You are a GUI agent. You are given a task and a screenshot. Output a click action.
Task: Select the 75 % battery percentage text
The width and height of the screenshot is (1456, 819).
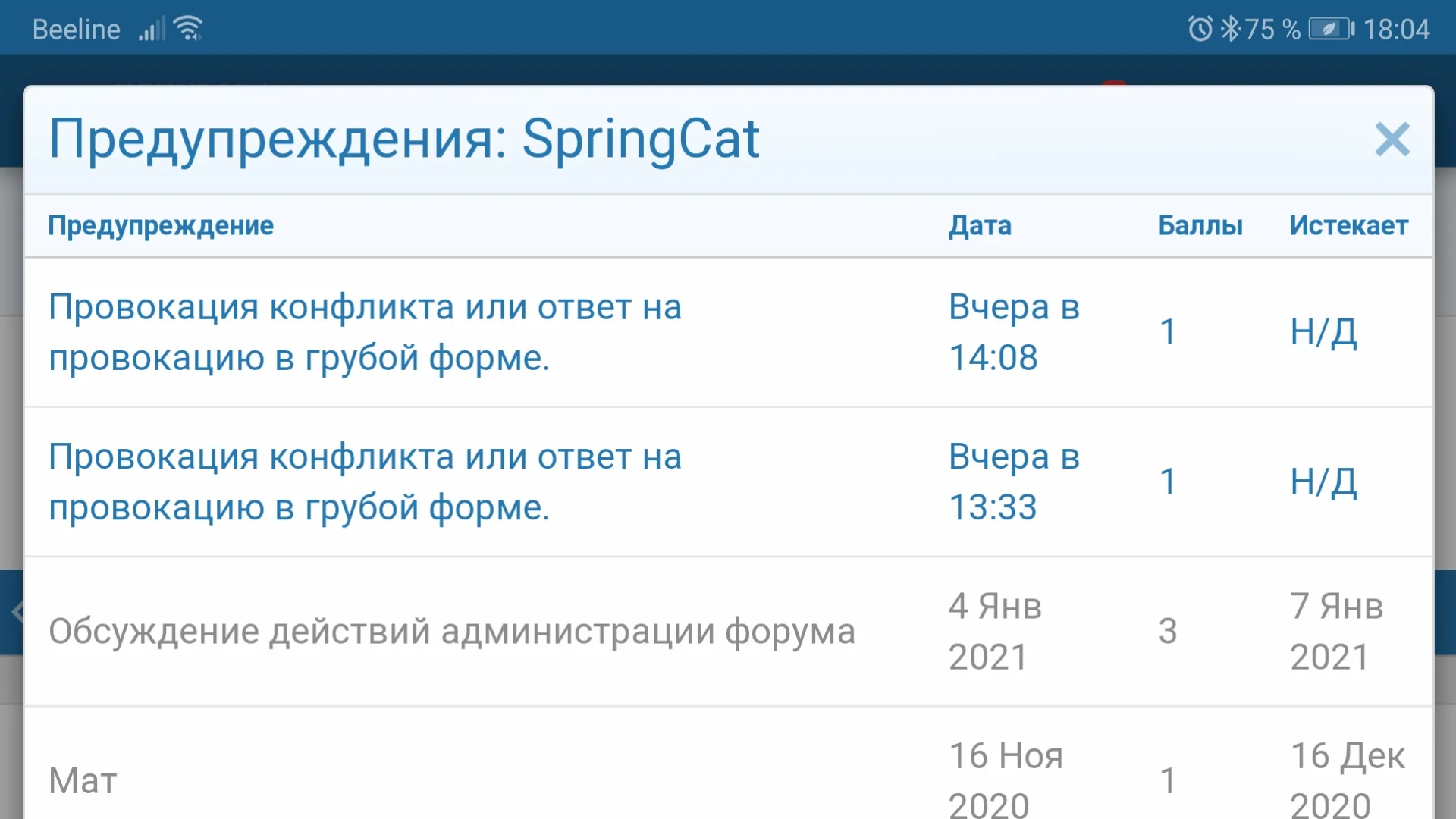pos(1275,27)
